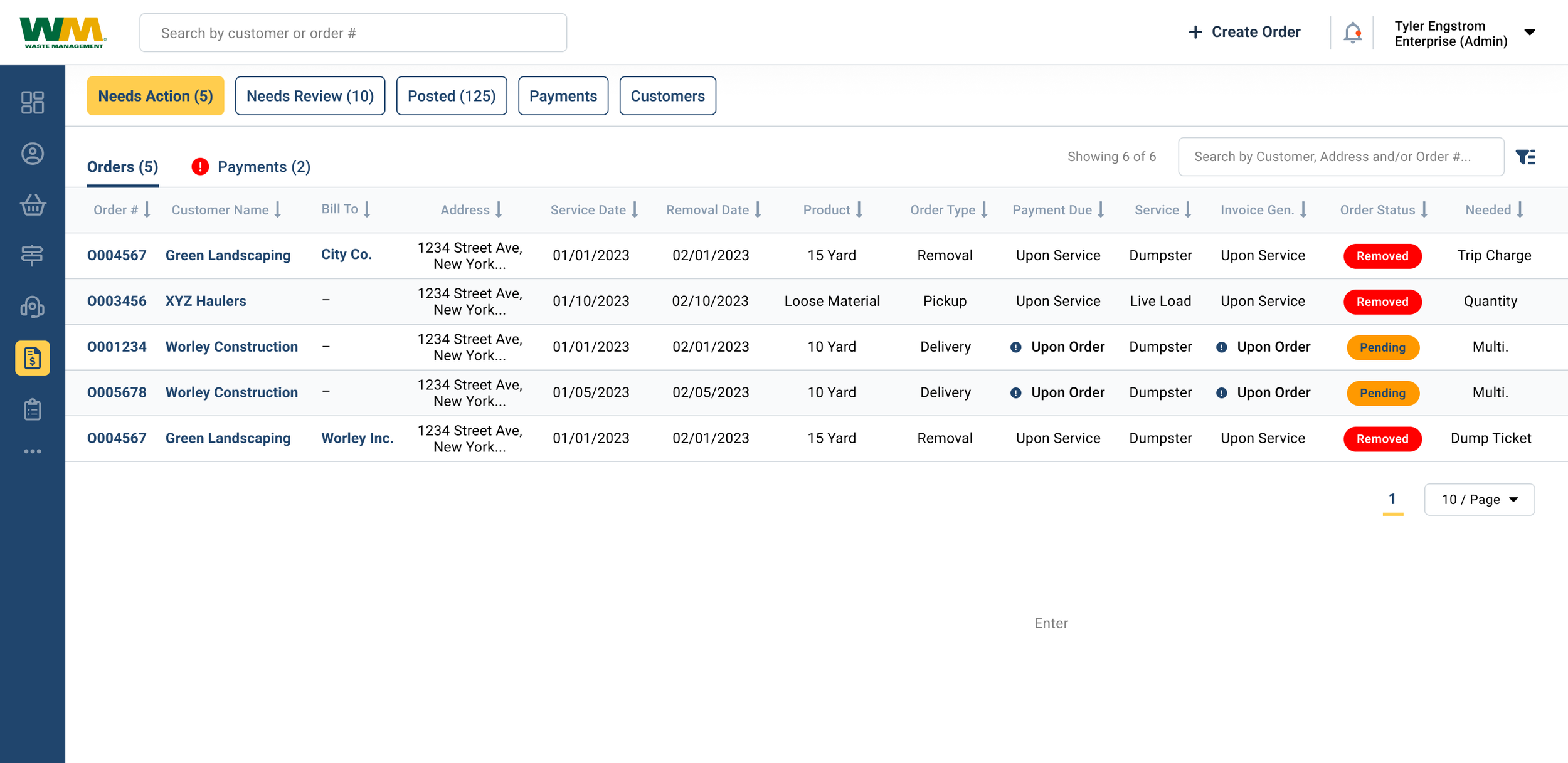This screenshot has height=763, width=1568.
Task: Click the signpost directions icon in sidebar
Action: [x=32, y=255]
